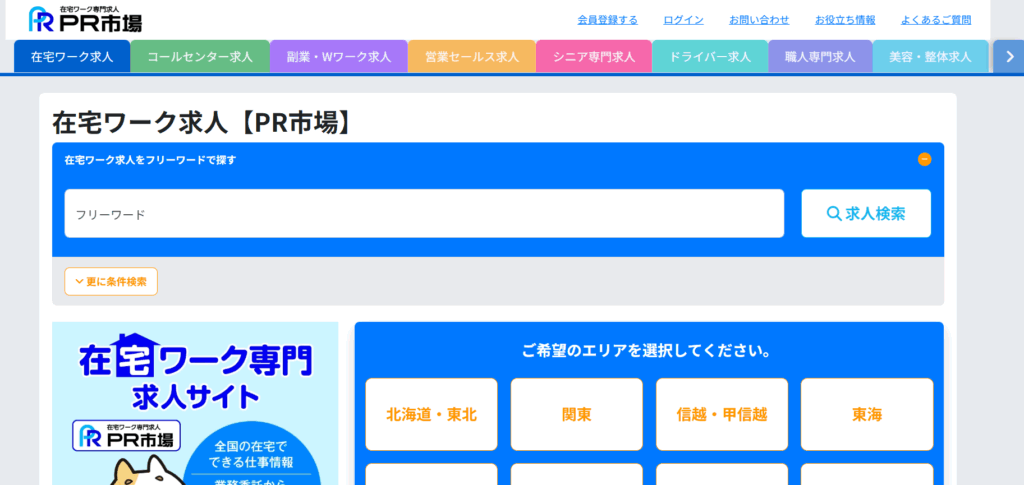Select the 関東 area button
This screenshot has height=485, width=1024.
pyautogui.click(x=577, y=414)
